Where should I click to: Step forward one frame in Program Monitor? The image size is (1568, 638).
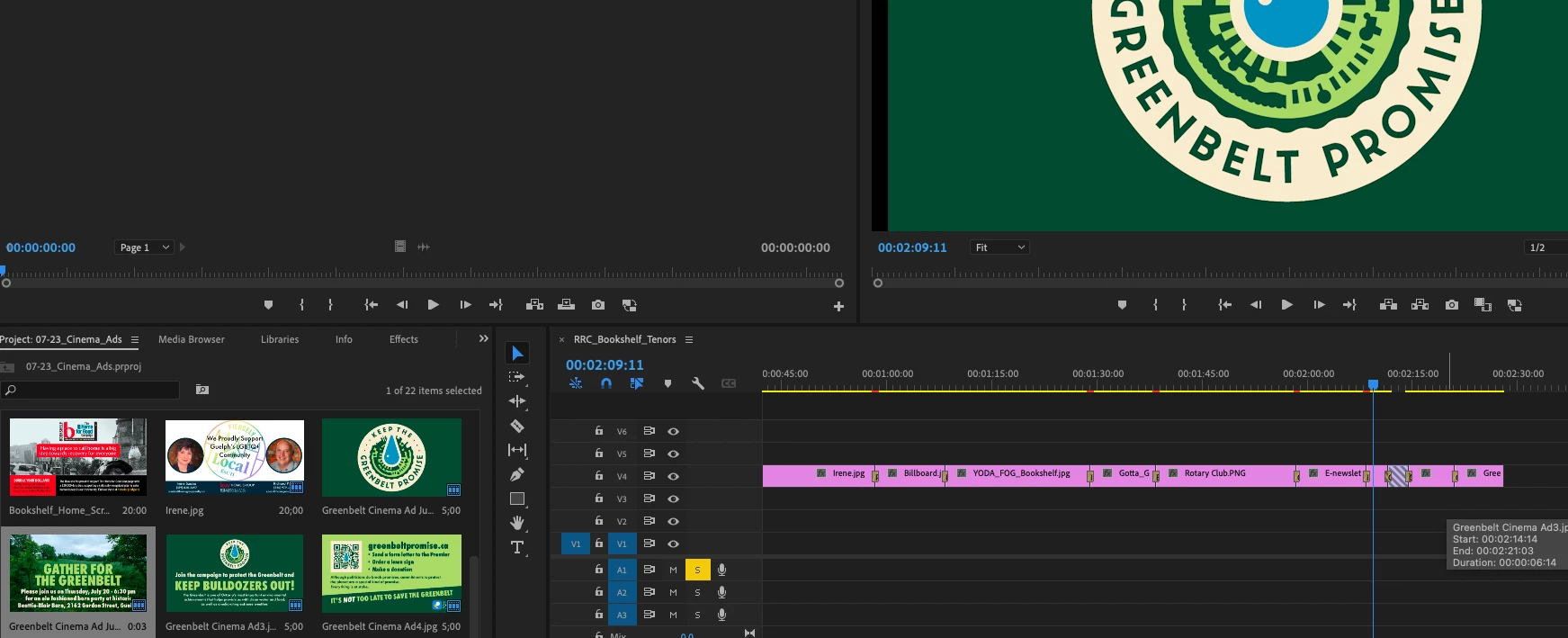[x=1319, y=305]
